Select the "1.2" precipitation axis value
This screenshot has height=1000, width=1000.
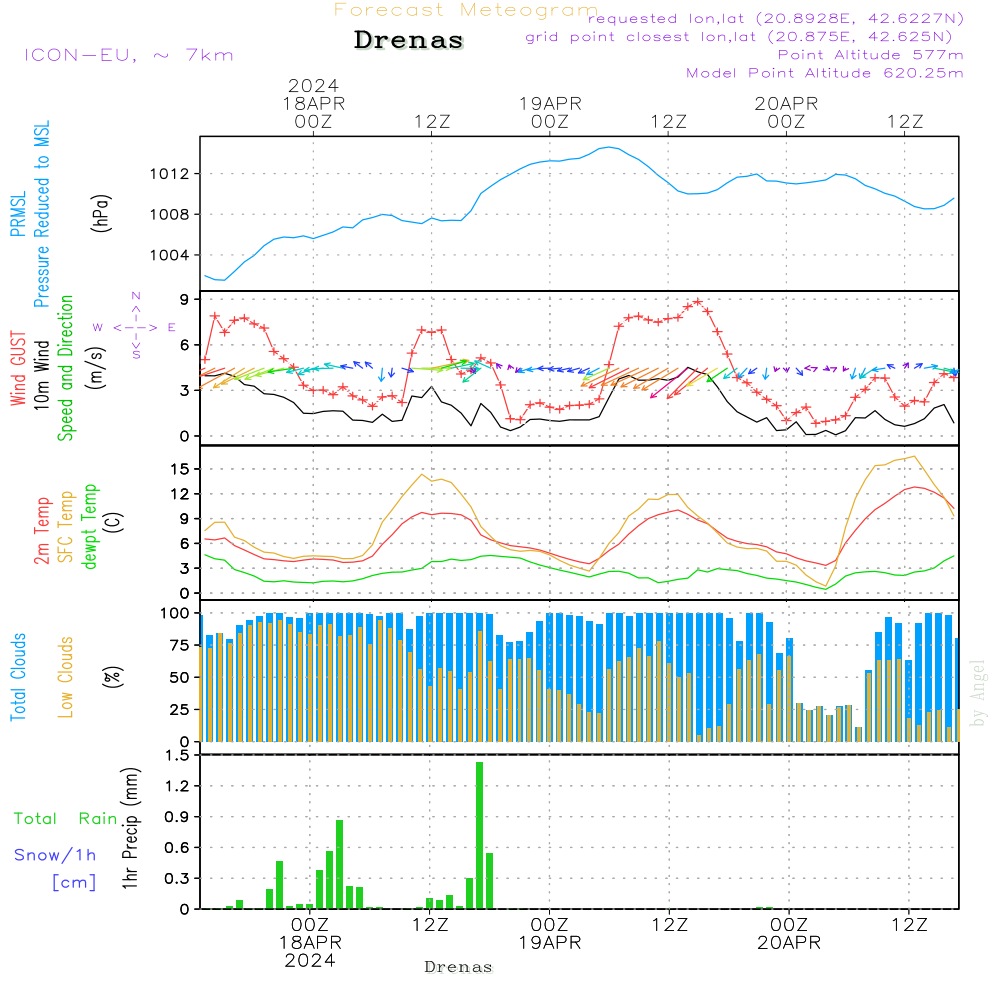point(177,786)
